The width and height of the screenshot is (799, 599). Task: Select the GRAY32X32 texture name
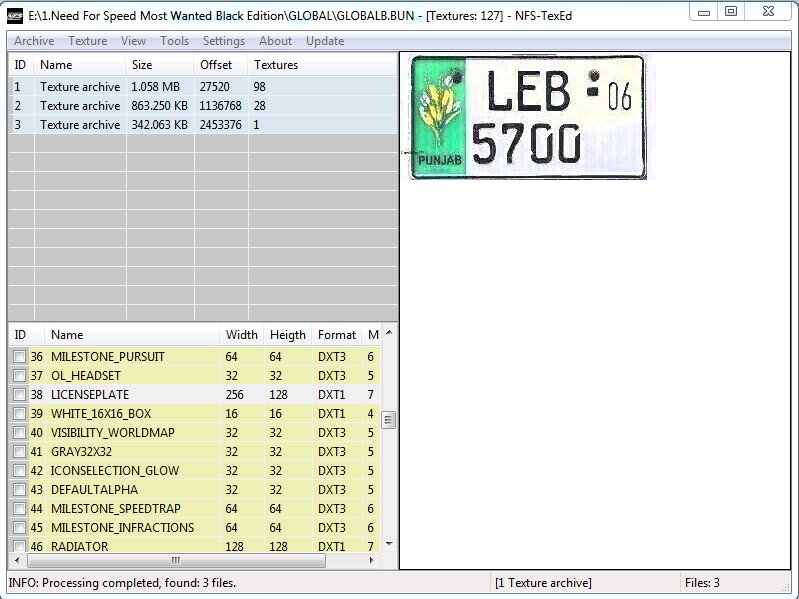point(81,451)
